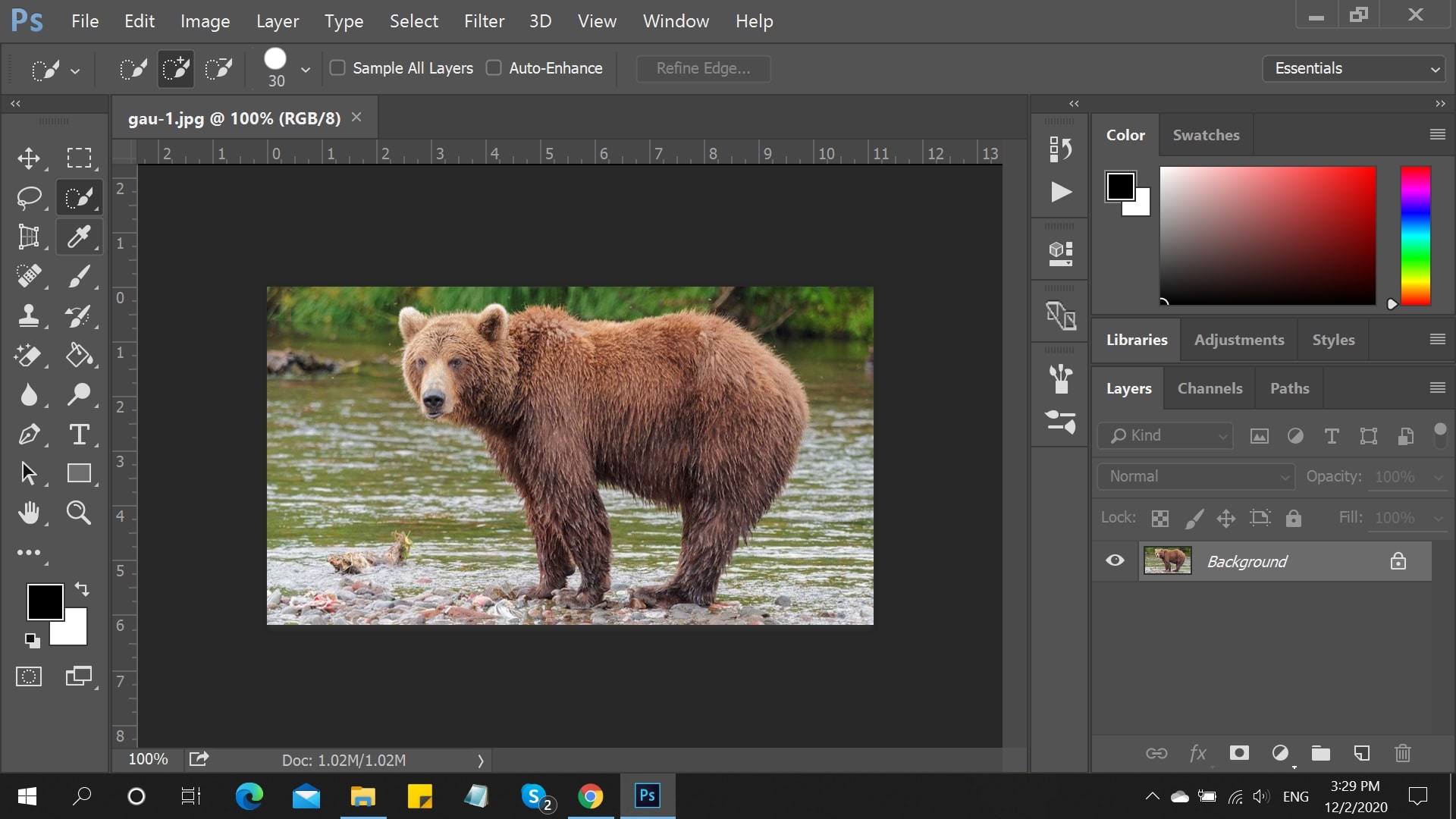1456x819 pixels.
Task: Click create new layer icon
Action: [1362, 753]
